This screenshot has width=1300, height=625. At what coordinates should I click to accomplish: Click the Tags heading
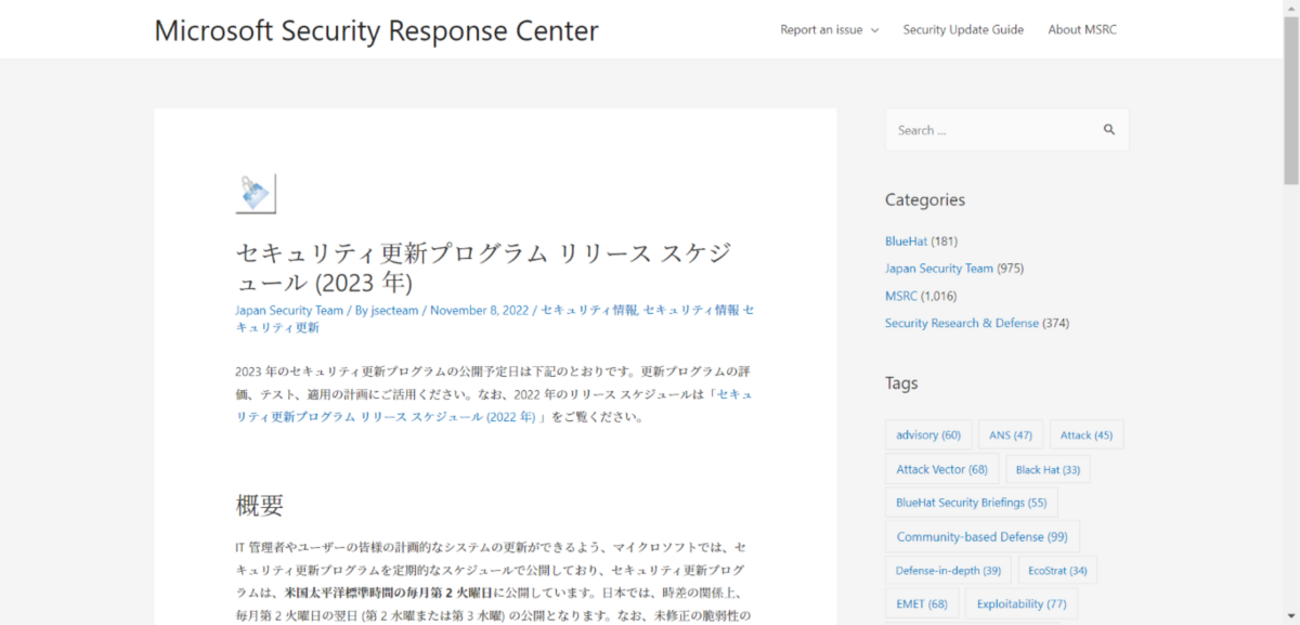(x=901, y=383)
